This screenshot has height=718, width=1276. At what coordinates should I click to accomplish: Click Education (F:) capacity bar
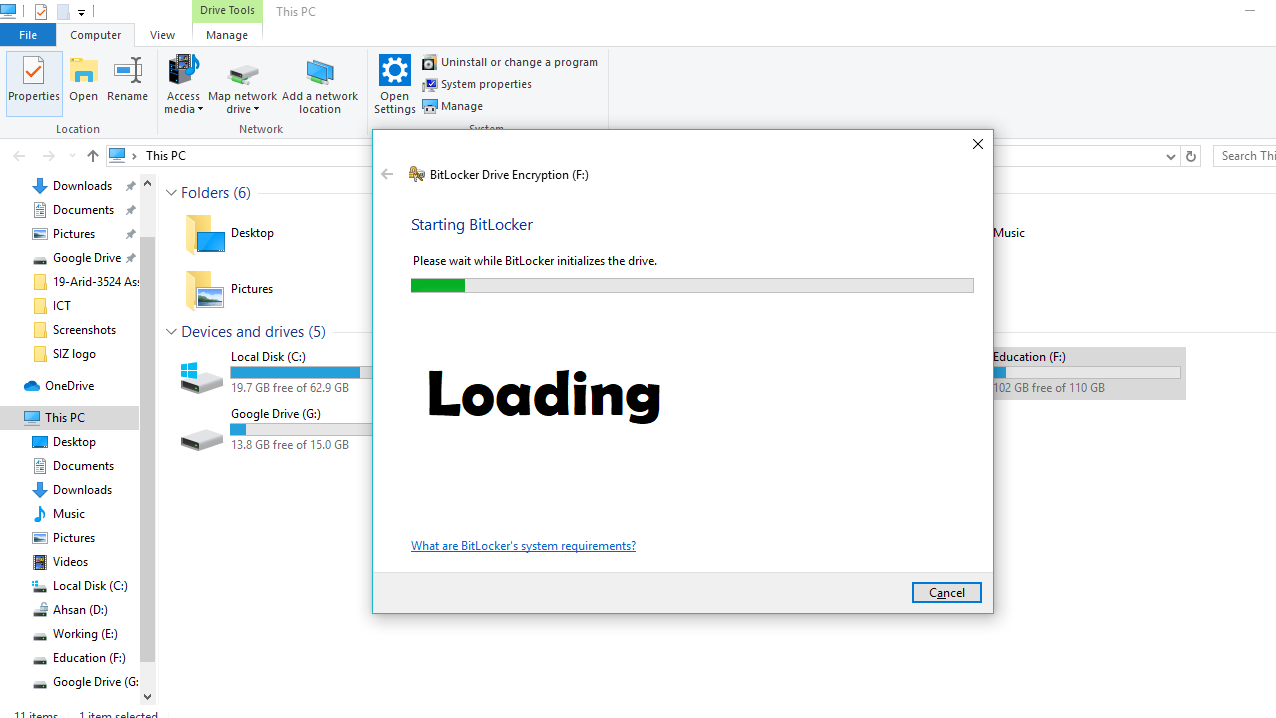click(x=1087, y=372)
